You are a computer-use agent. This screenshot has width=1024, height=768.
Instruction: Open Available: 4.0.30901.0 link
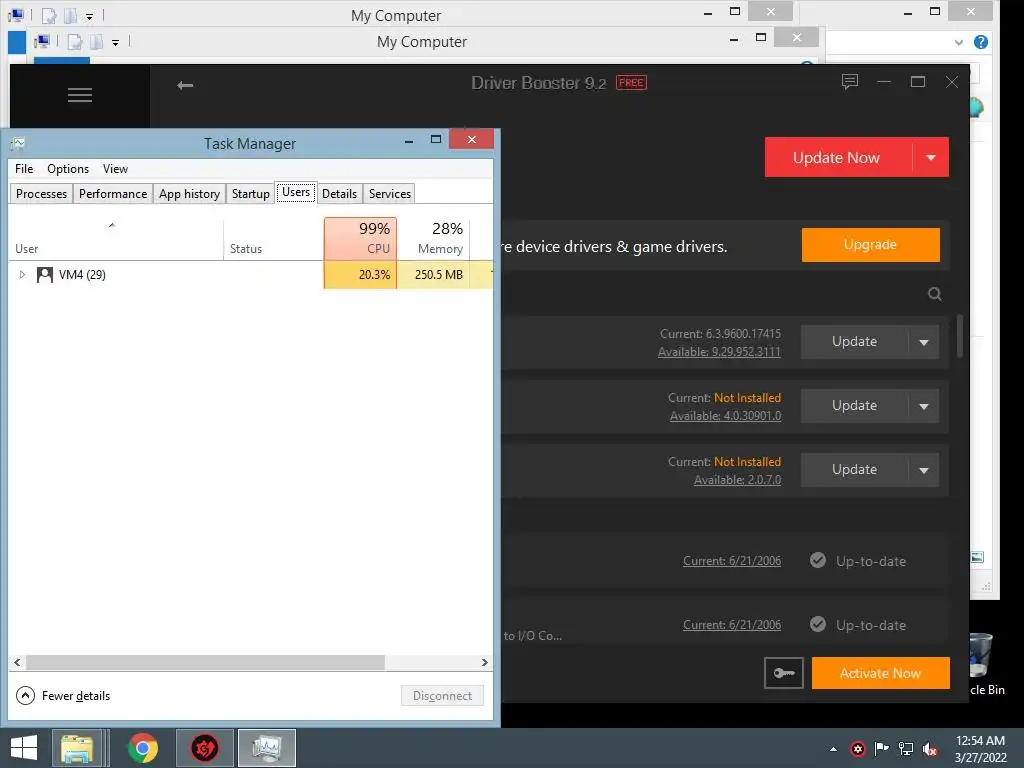[x=726, y=416]
